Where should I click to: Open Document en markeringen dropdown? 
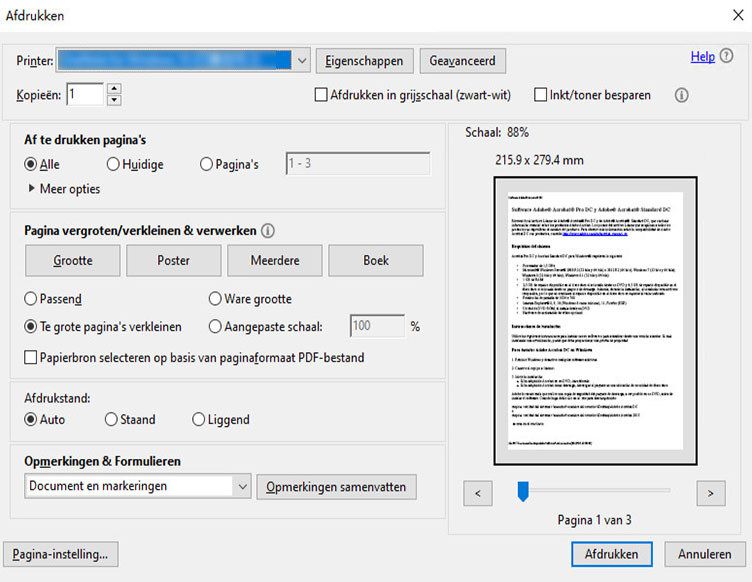138,486
